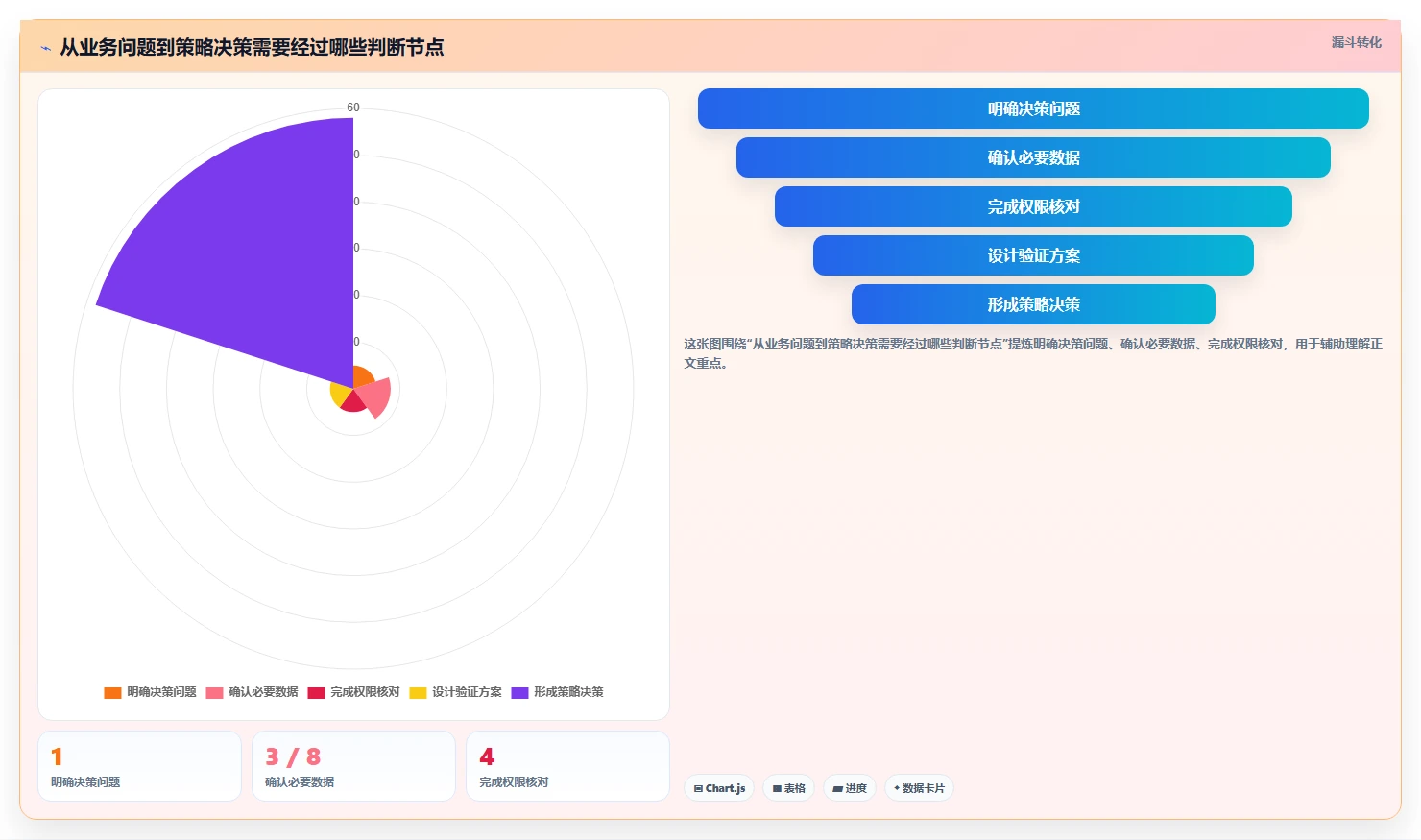
Task: Toggle 设计验证方案 yellow legend swatch
Action: (418, 692)
